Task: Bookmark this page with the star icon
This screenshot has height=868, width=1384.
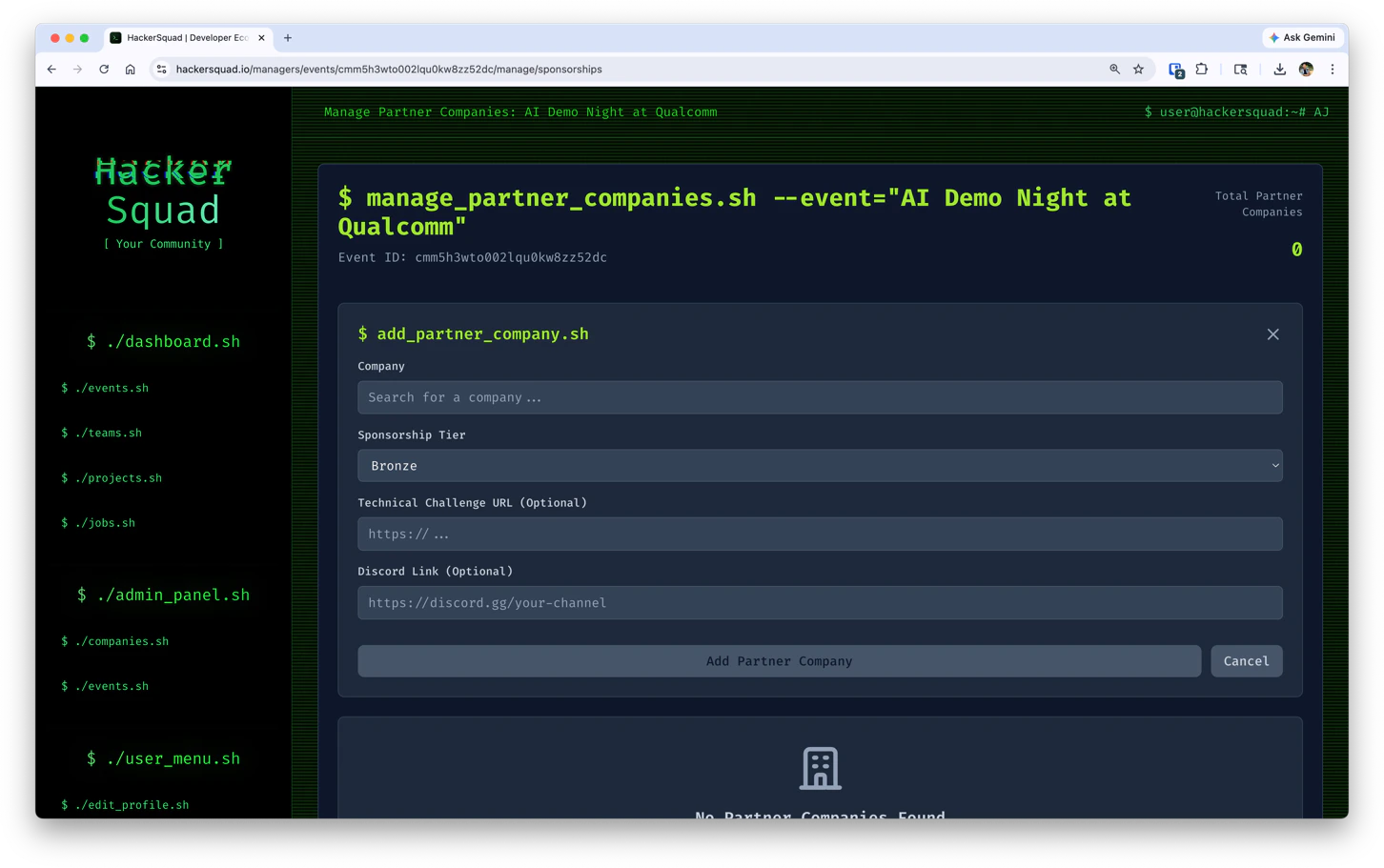Action: pyautogui.click(x=1138, y=70)
